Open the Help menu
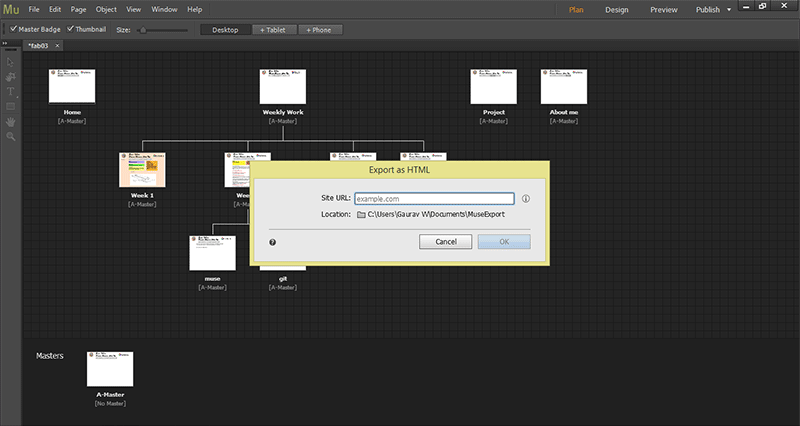This screenshot has width=800, height=426. coord(194,9)
